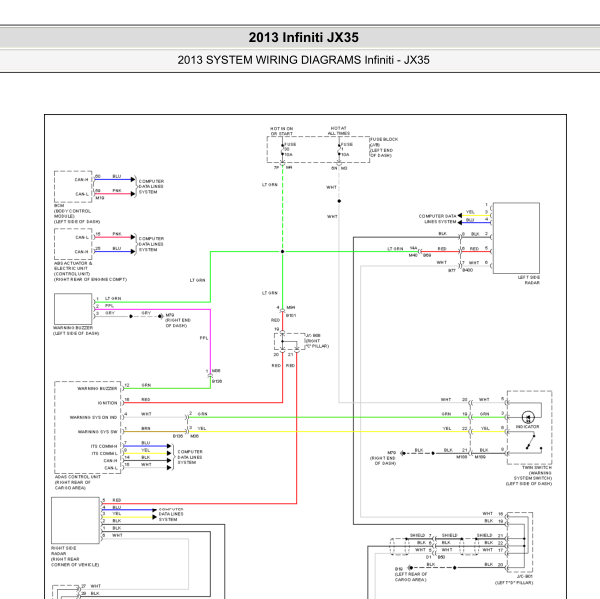
Task: Select the 'LEFT SIDE RADAR' caption
Action: click(x=529, y=280)
